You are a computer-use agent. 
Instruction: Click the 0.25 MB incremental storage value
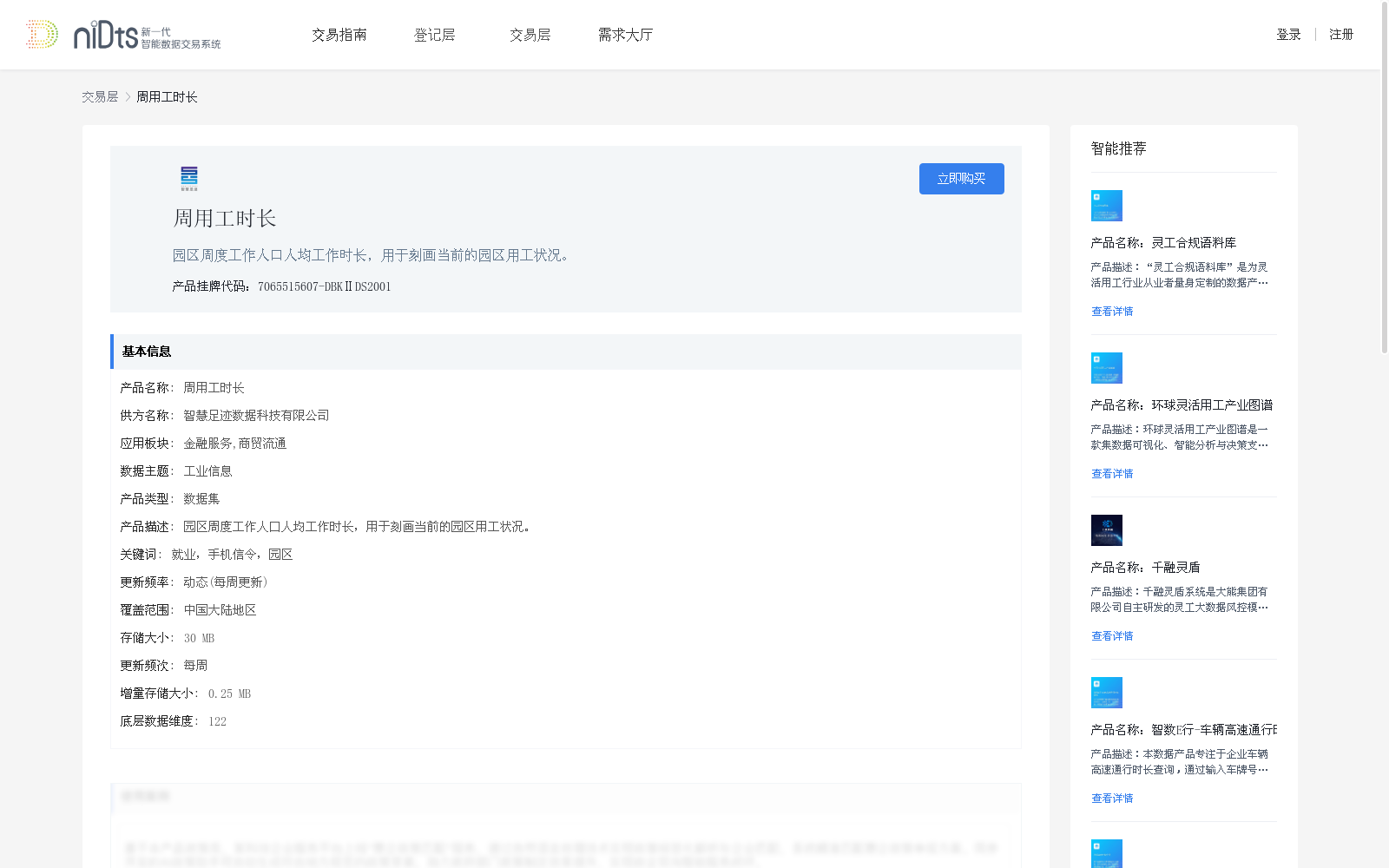pos(229,694)
